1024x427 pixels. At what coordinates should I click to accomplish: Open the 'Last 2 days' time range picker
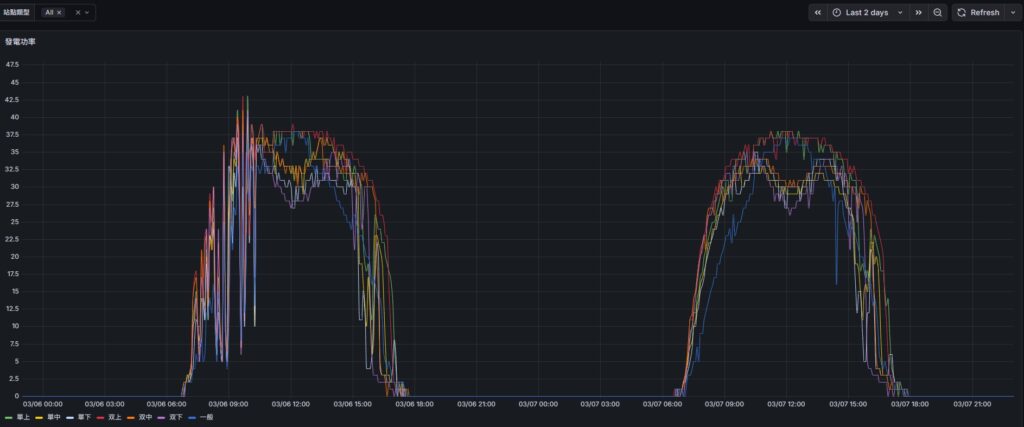(866, 13)
